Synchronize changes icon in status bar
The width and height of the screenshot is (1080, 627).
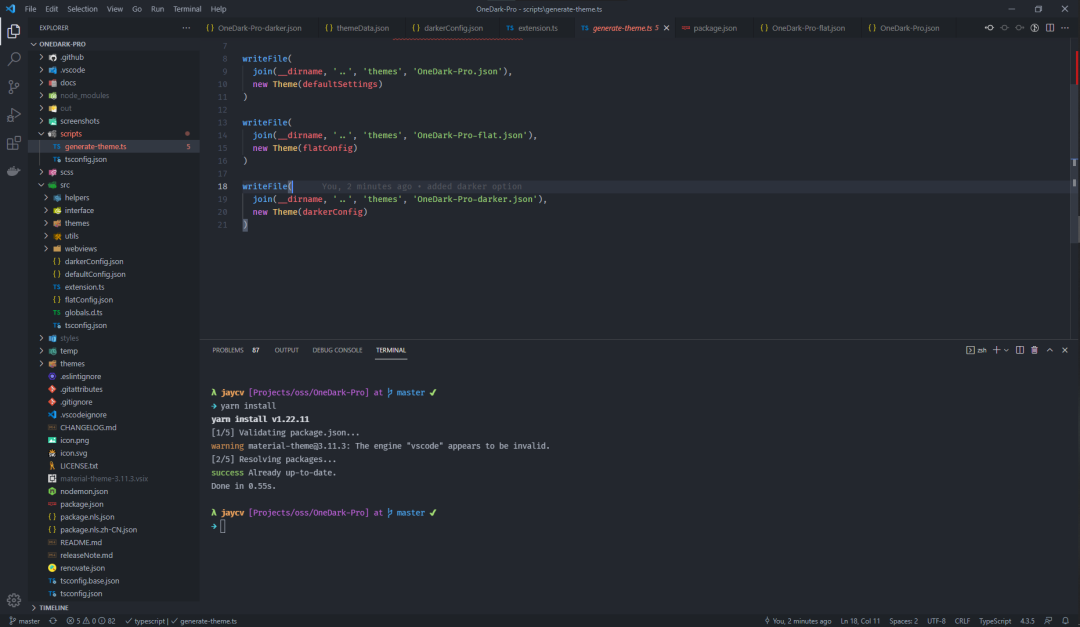(x=53, y=621)
